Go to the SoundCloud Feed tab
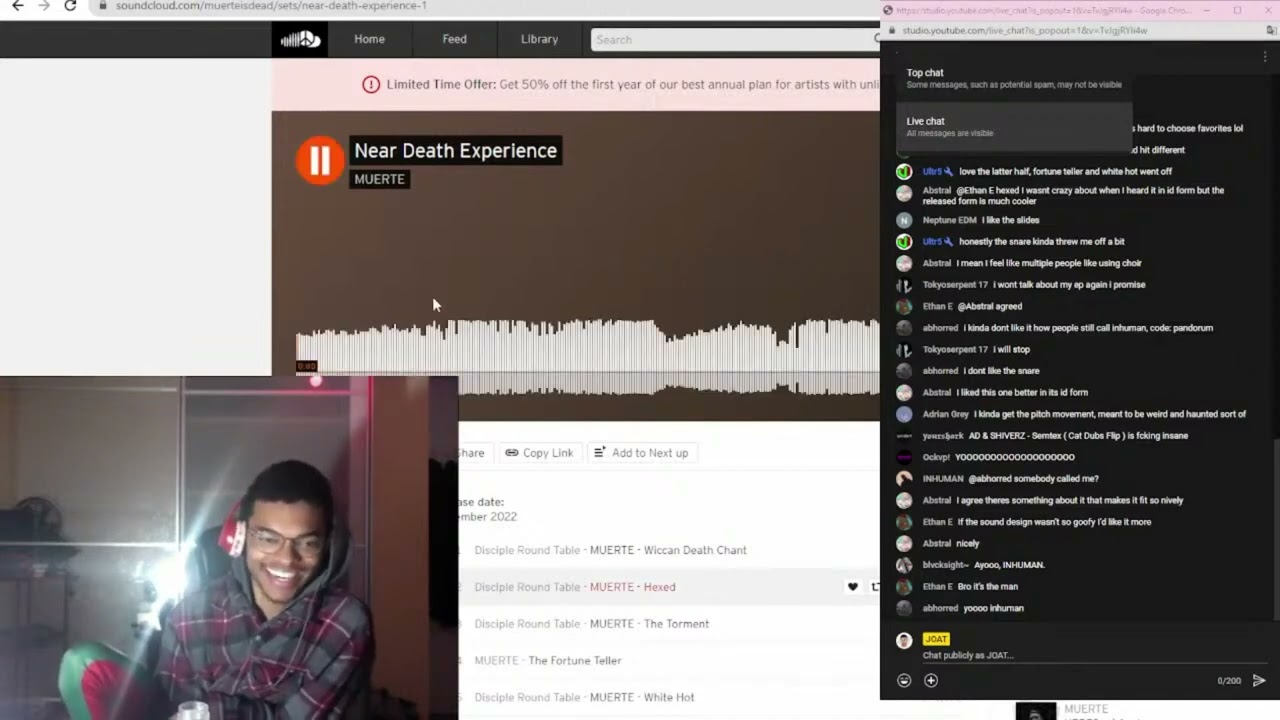Viewport: 1280px width, 720px height. (x=455, y=39)
